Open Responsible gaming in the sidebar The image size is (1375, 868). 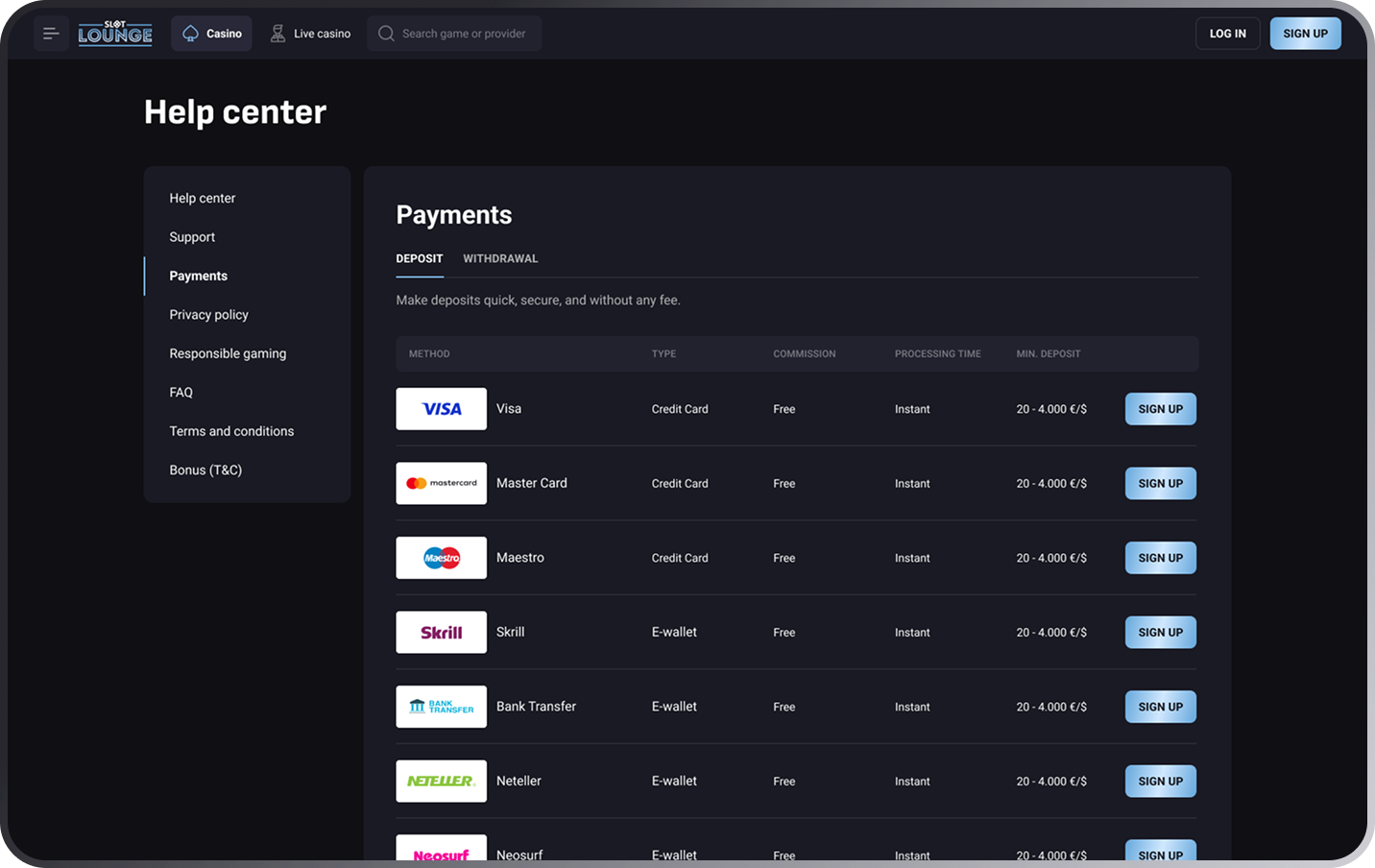(x=228, y=353)
